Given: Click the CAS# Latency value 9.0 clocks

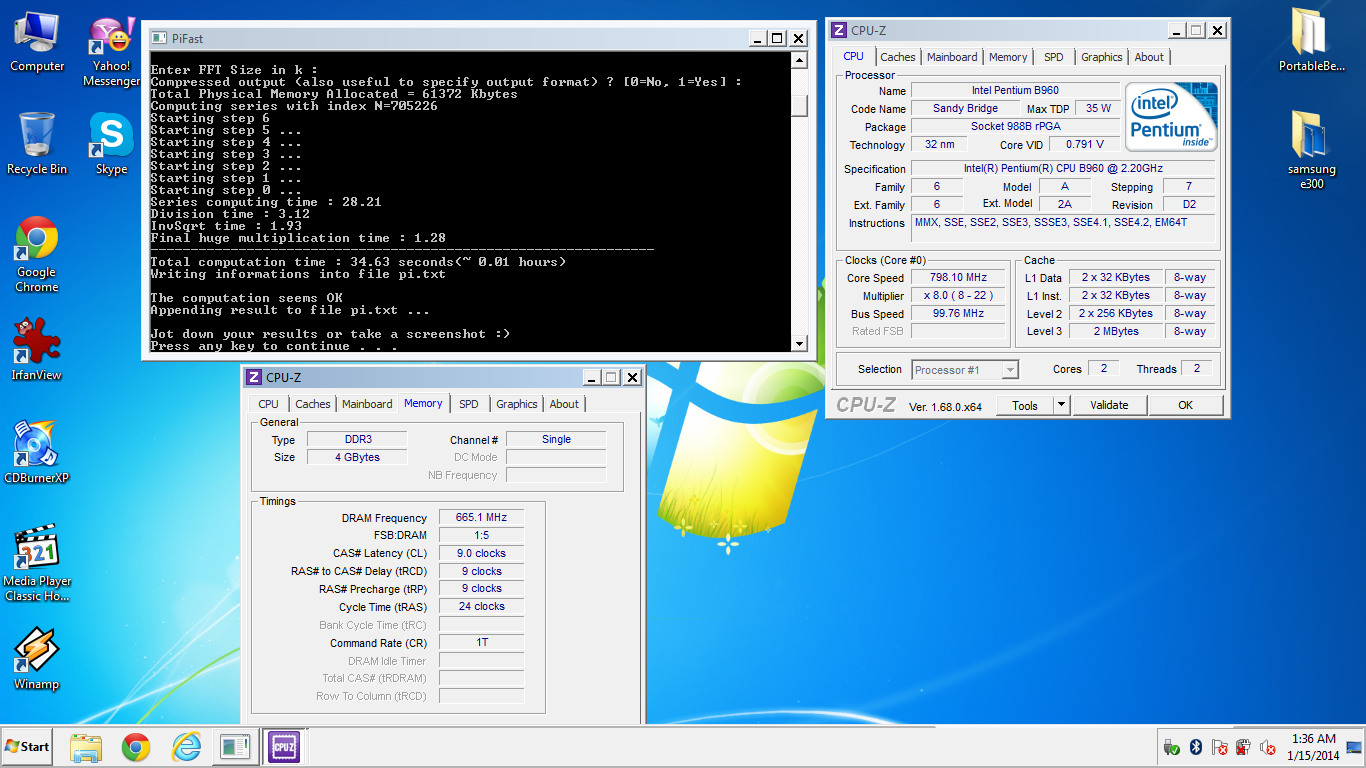Looking at the screenshot, I should (x=481, y=553).
